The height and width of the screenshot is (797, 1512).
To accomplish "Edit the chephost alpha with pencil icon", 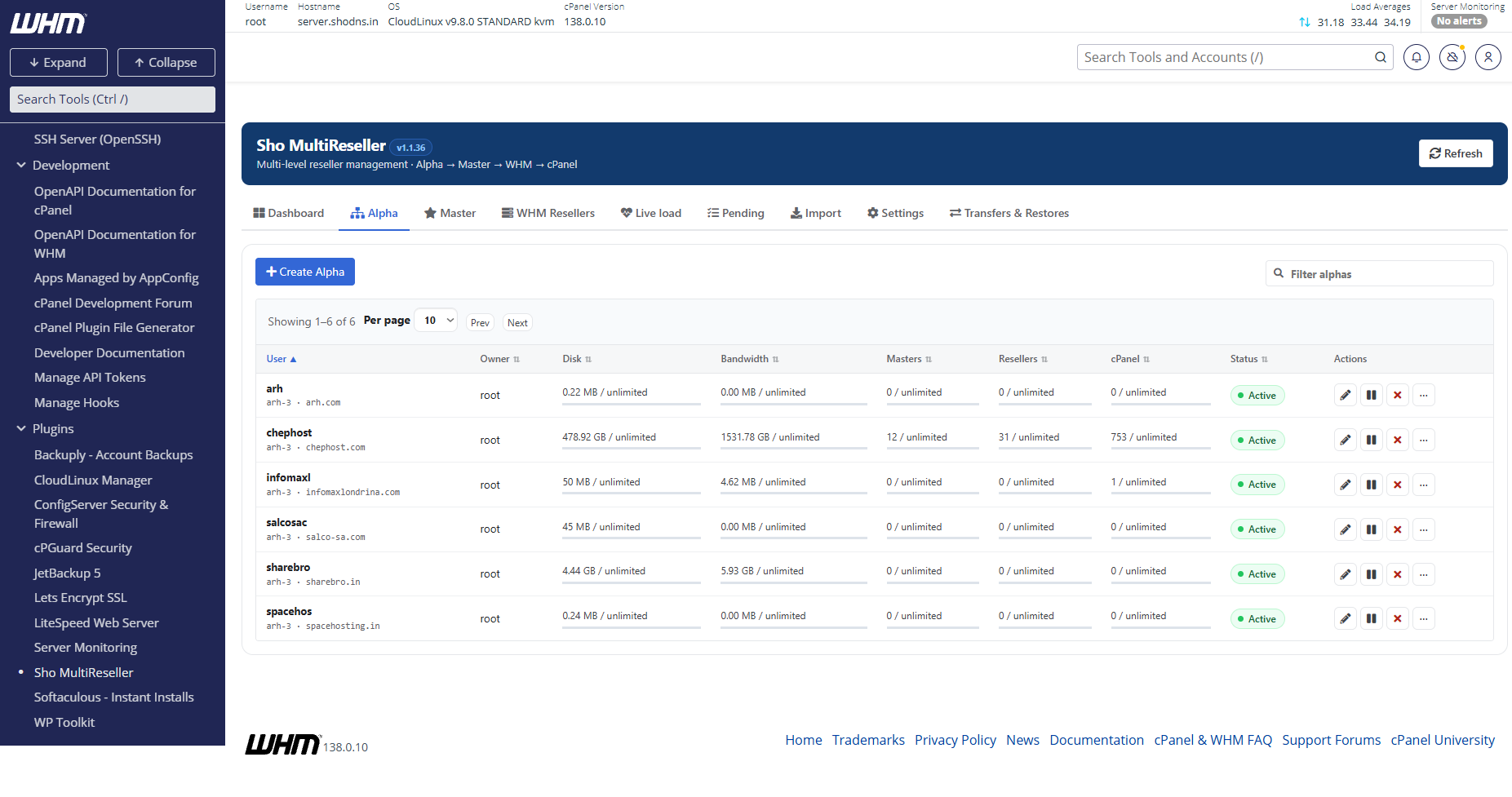I will click(x=1346, y=441).
